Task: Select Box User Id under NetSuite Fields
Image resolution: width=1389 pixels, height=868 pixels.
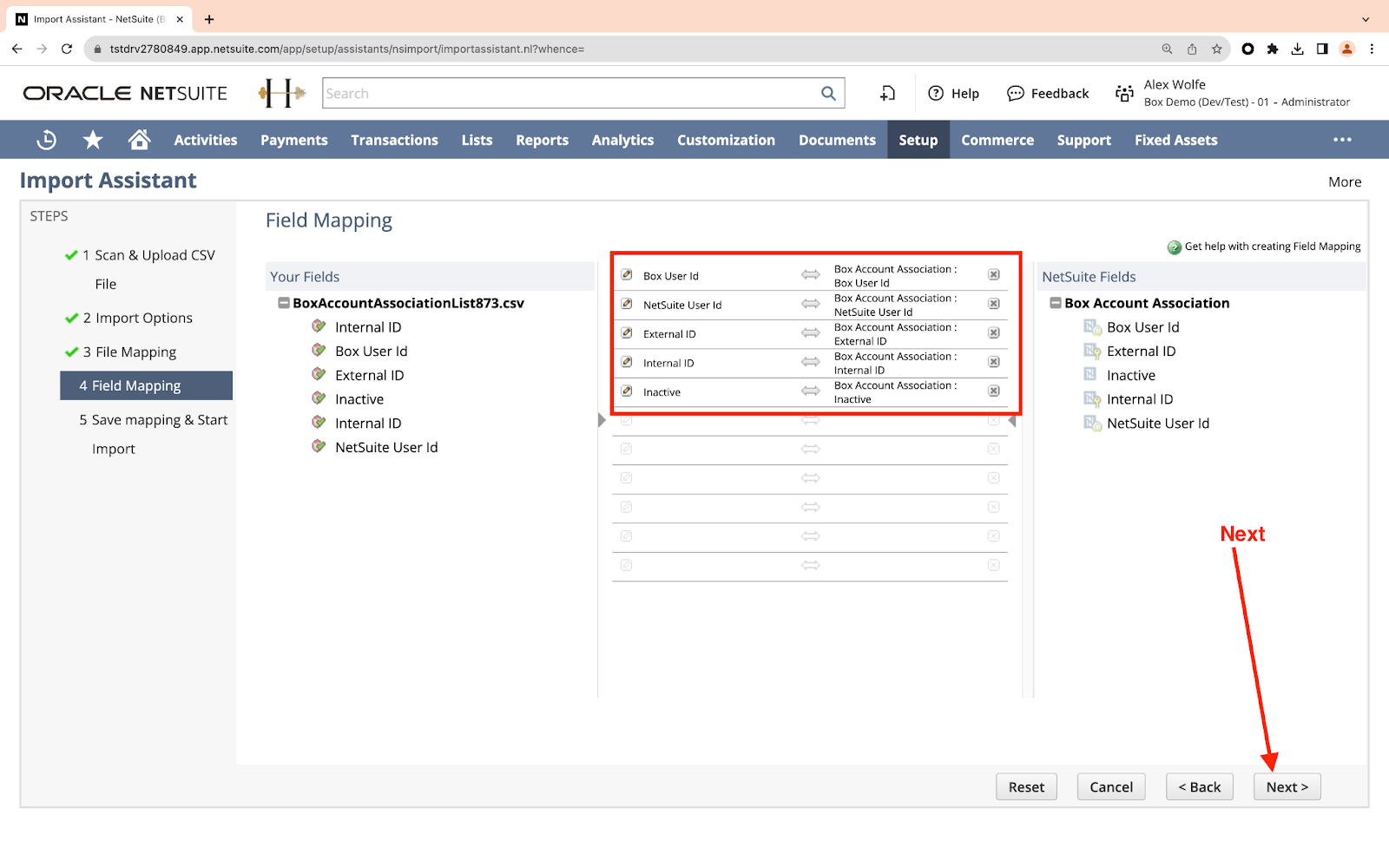Action: click(x=1142, y=327)
